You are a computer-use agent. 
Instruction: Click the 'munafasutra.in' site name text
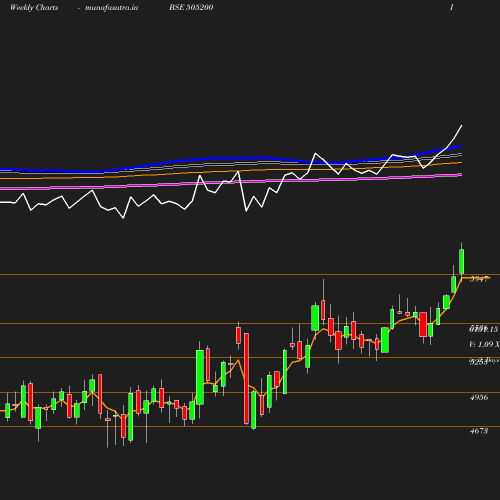click(111, 8)
